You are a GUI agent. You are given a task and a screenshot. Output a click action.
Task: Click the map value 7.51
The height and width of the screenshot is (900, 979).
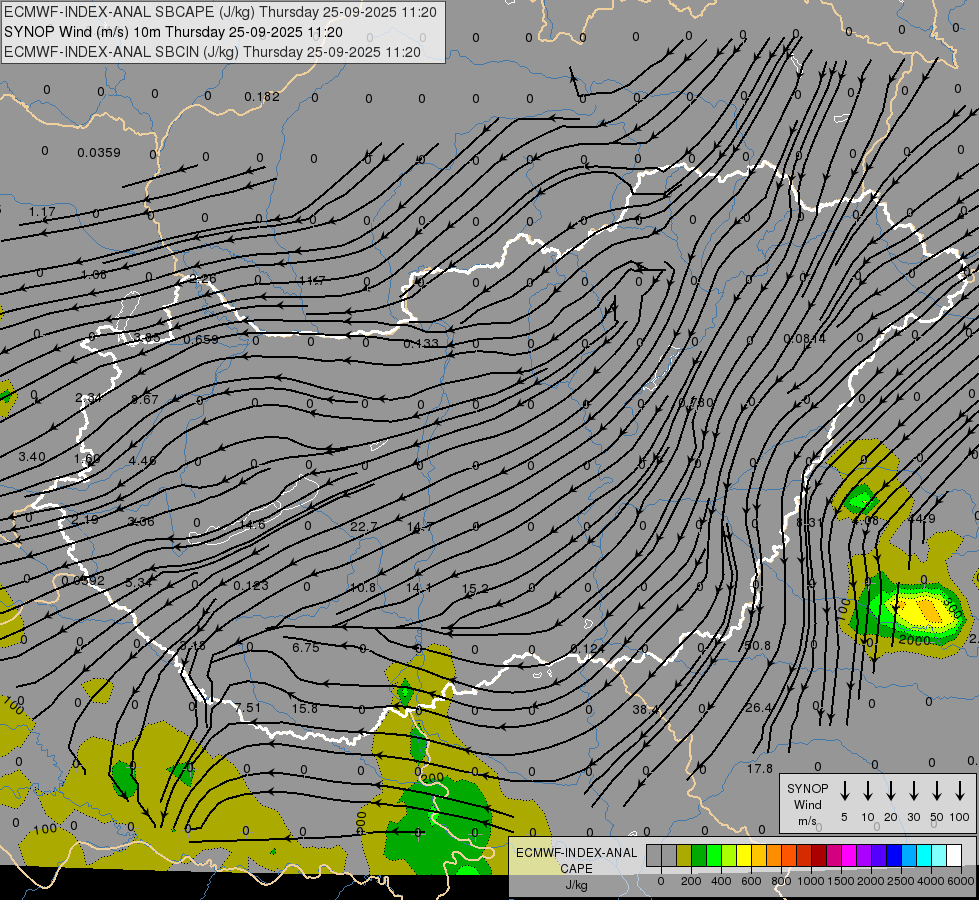coord(248,708)
